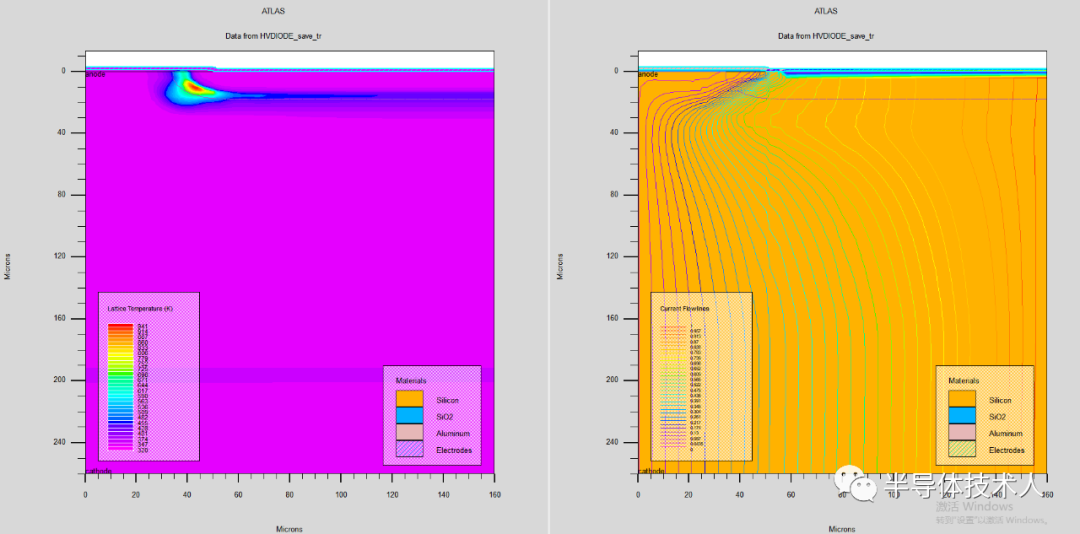1080x534 pixels.
Task: Click the horizontal 'Microns' axis title of left plot
Action: click(x=289, y=529)
